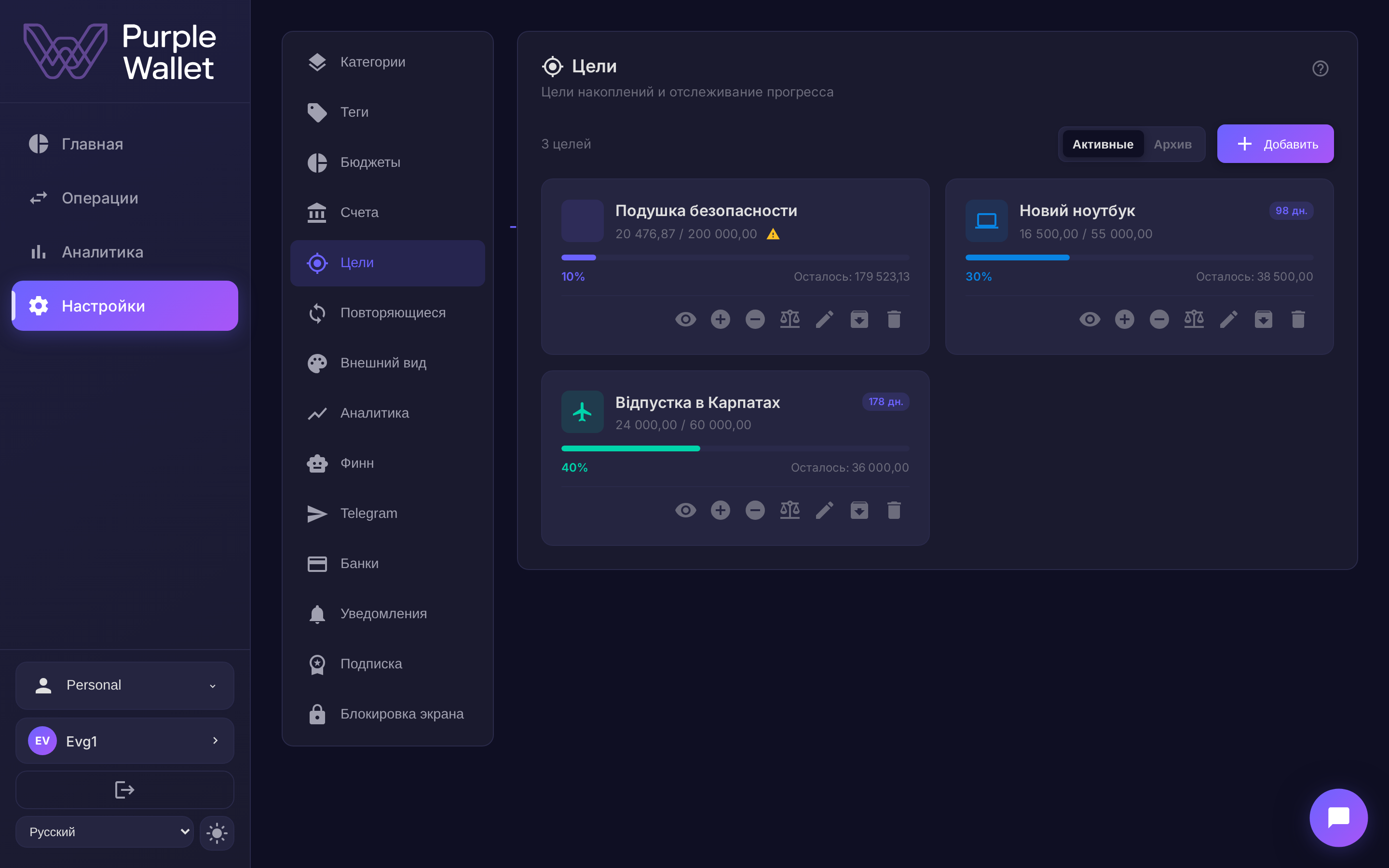
Task: Open the help question mark icon
Action: pos(1320,68)
